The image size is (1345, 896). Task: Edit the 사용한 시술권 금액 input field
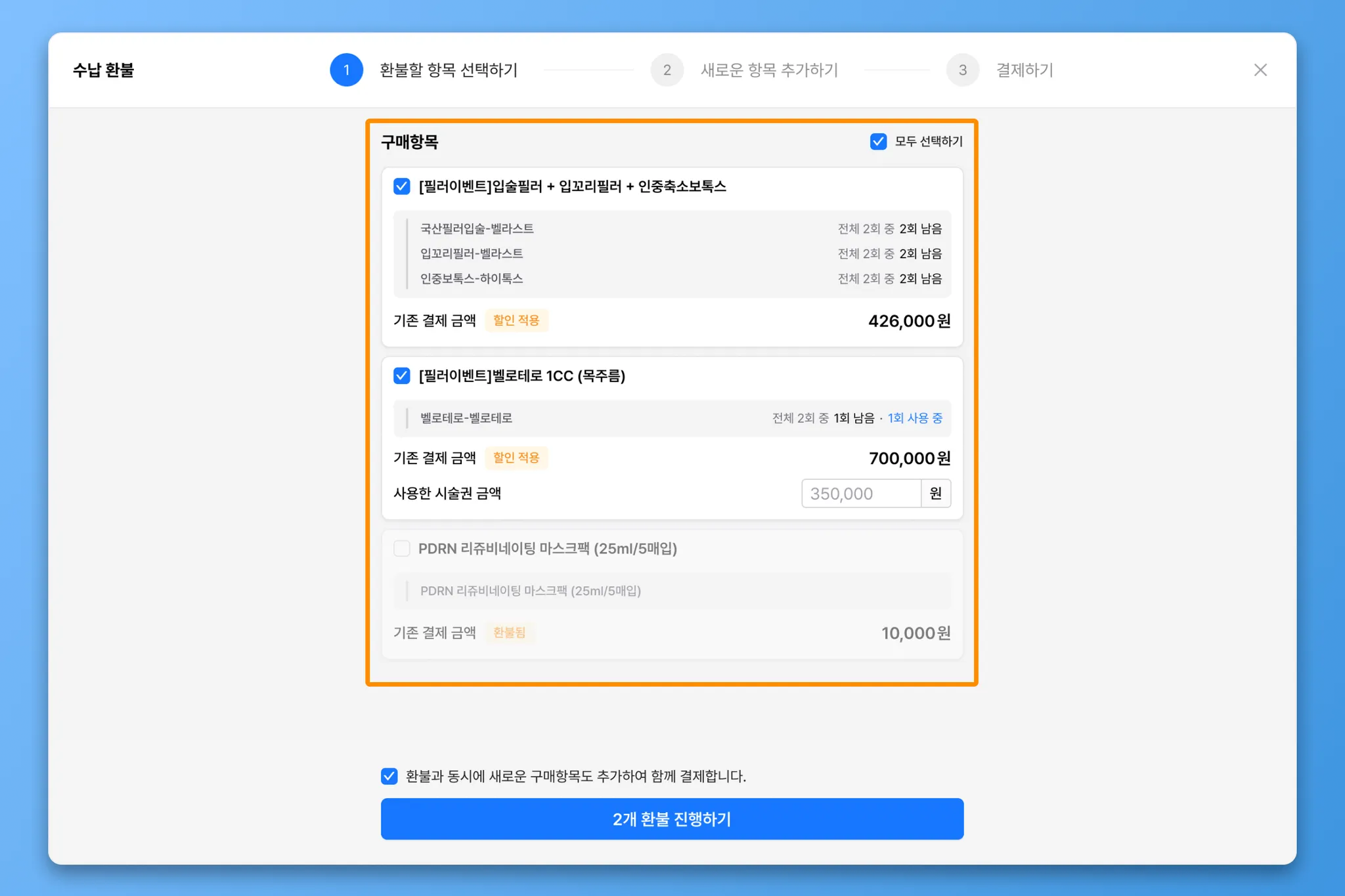(860, 494)
